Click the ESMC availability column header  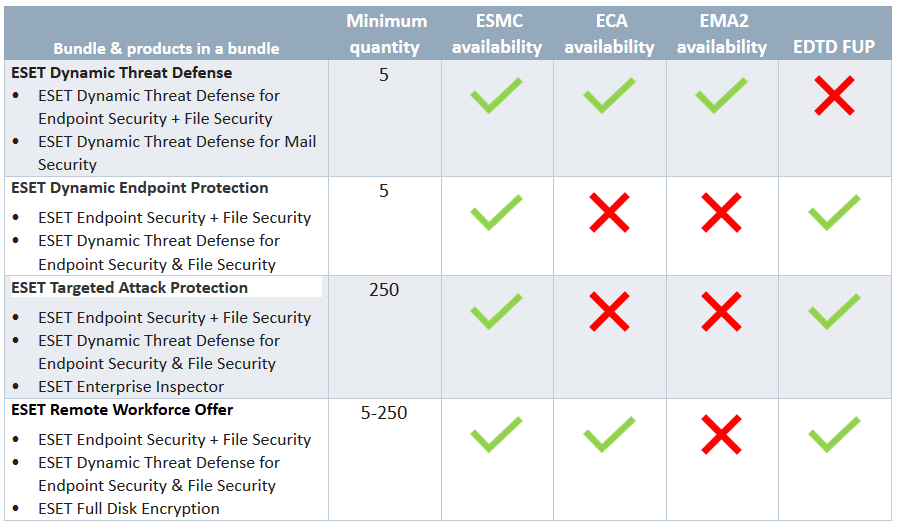point(496,34)
